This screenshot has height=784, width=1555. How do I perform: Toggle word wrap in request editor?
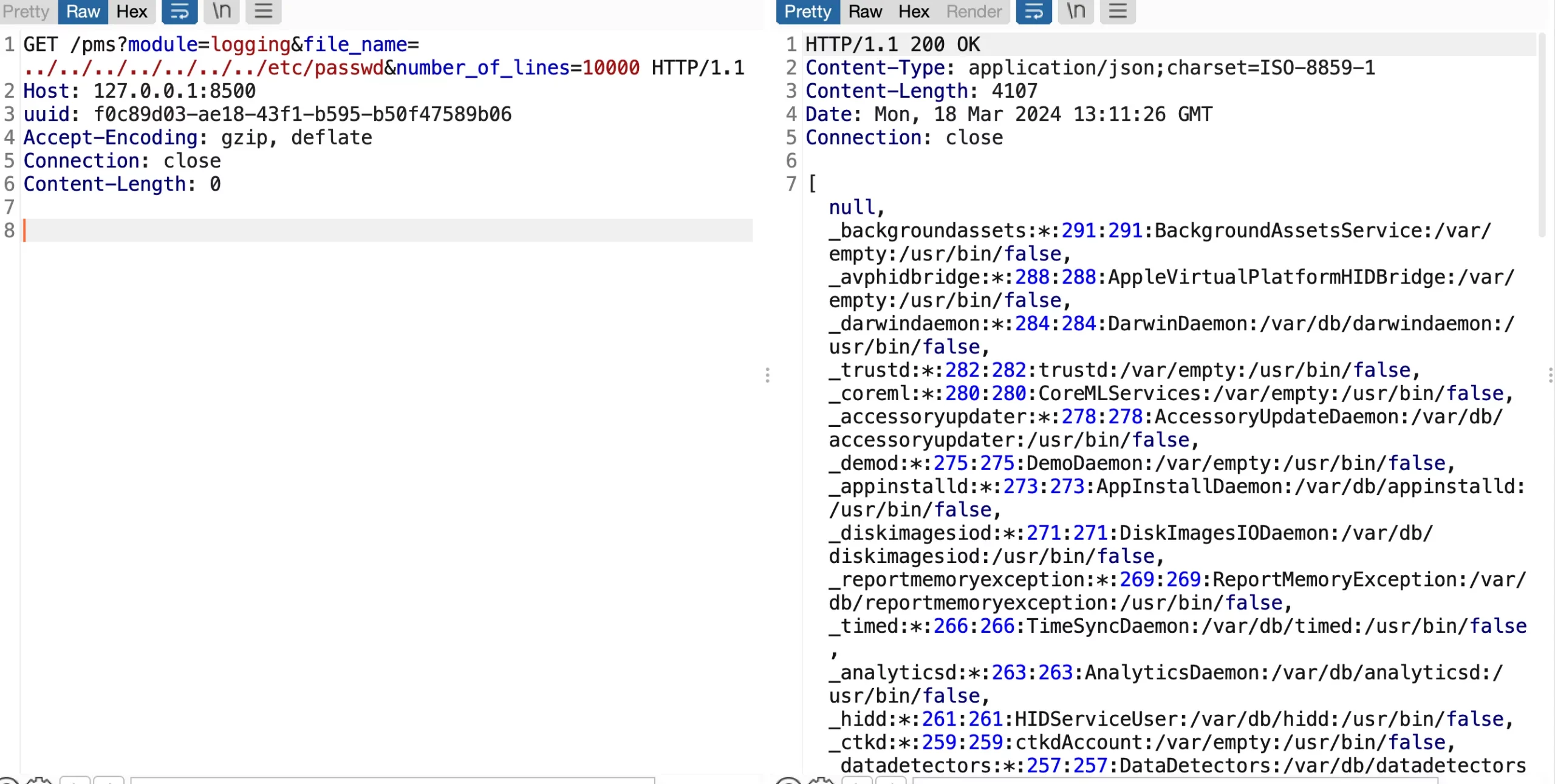179,12
